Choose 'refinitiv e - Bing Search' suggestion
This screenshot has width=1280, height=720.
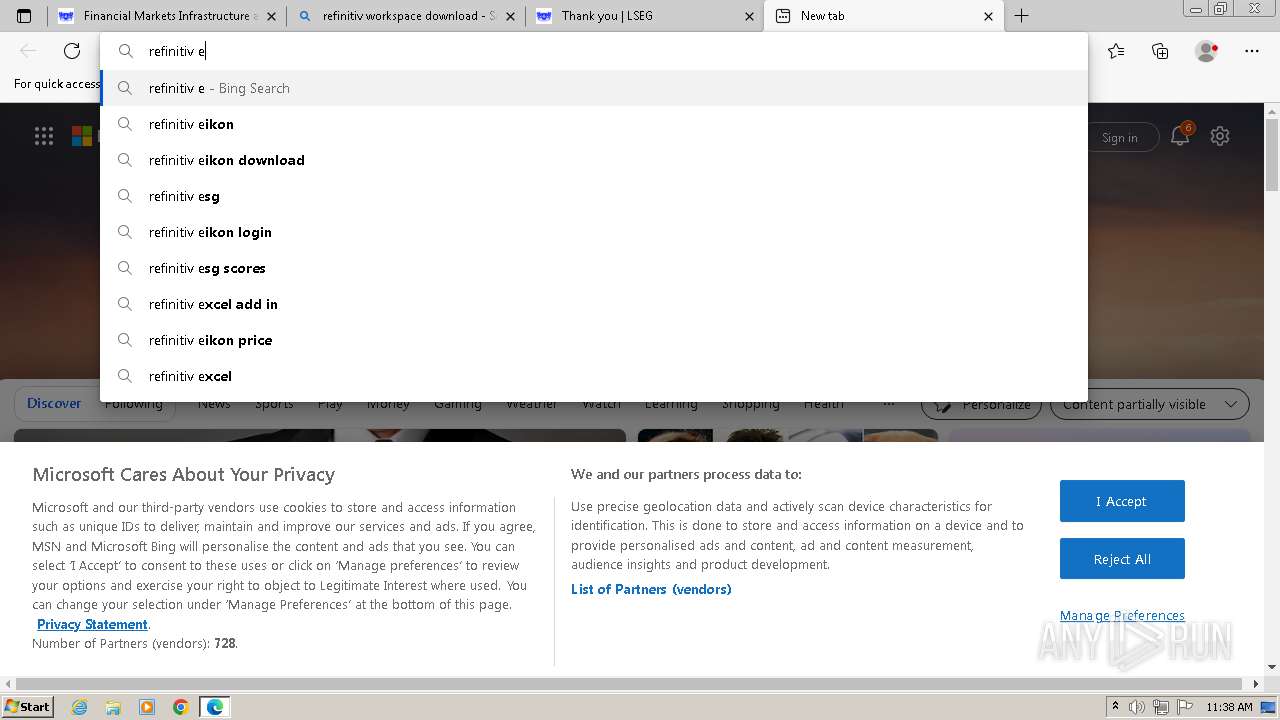594,88
